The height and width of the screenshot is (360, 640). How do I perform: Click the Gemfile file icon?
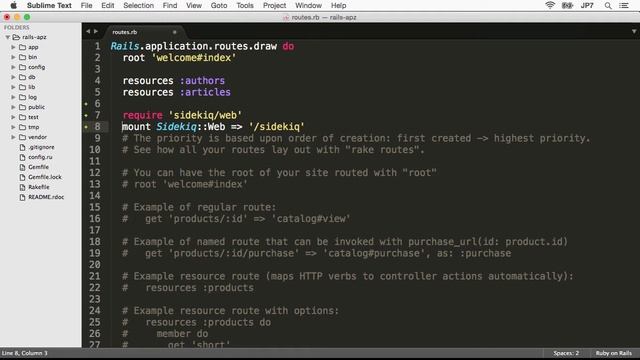click(22, 167)
